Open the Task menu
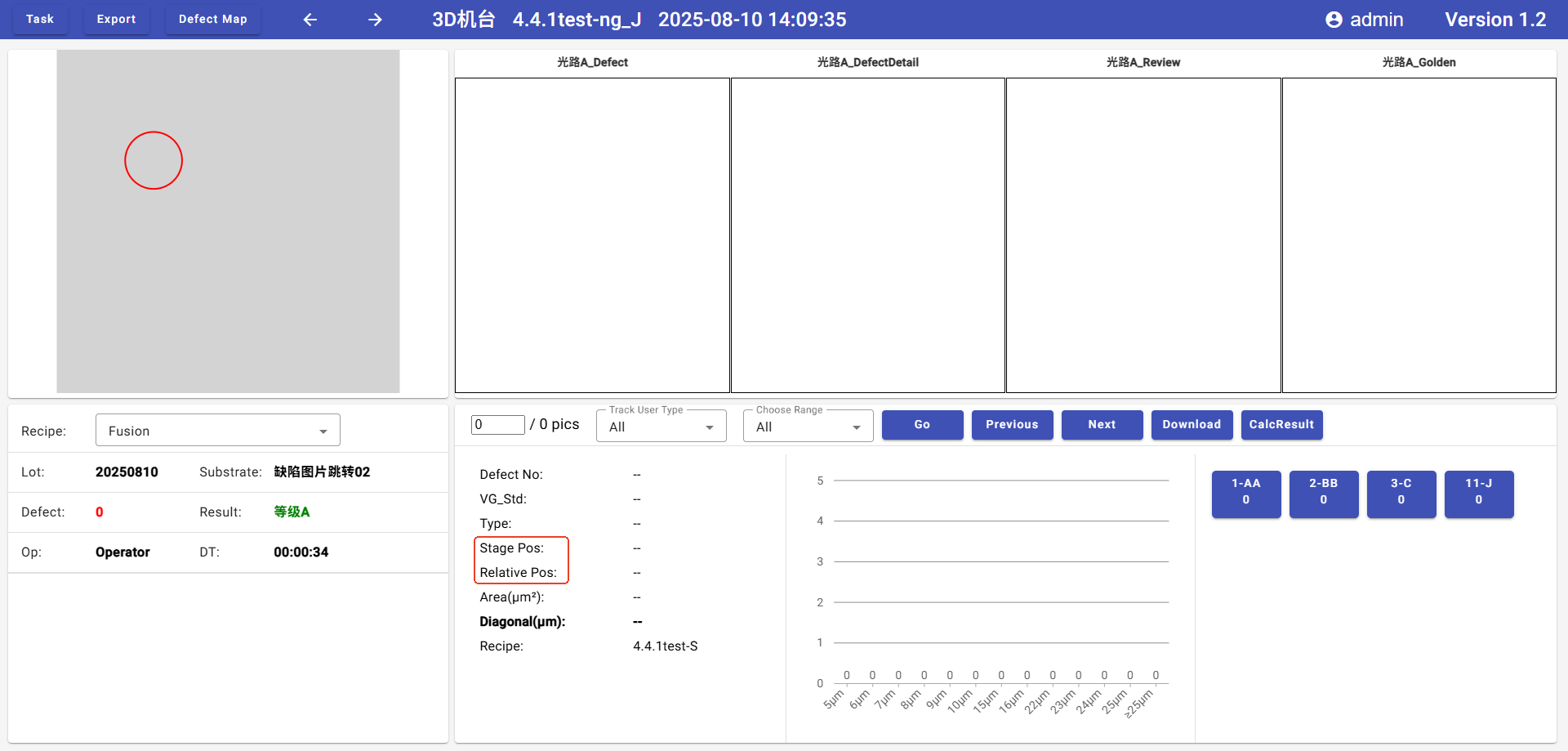1568x751 pixels. [40, 19]
